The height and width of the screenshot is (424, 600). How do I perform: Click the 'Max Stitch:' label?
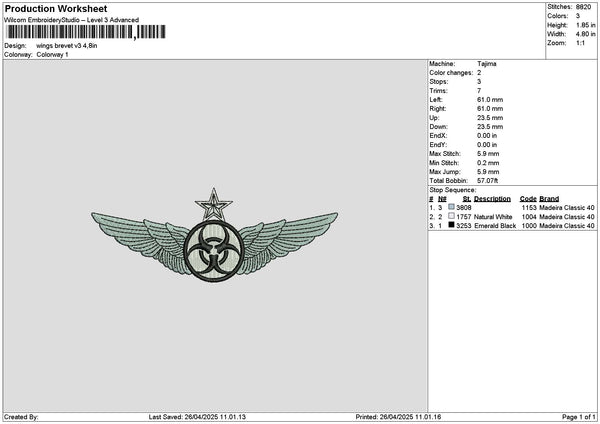point(445,154)
